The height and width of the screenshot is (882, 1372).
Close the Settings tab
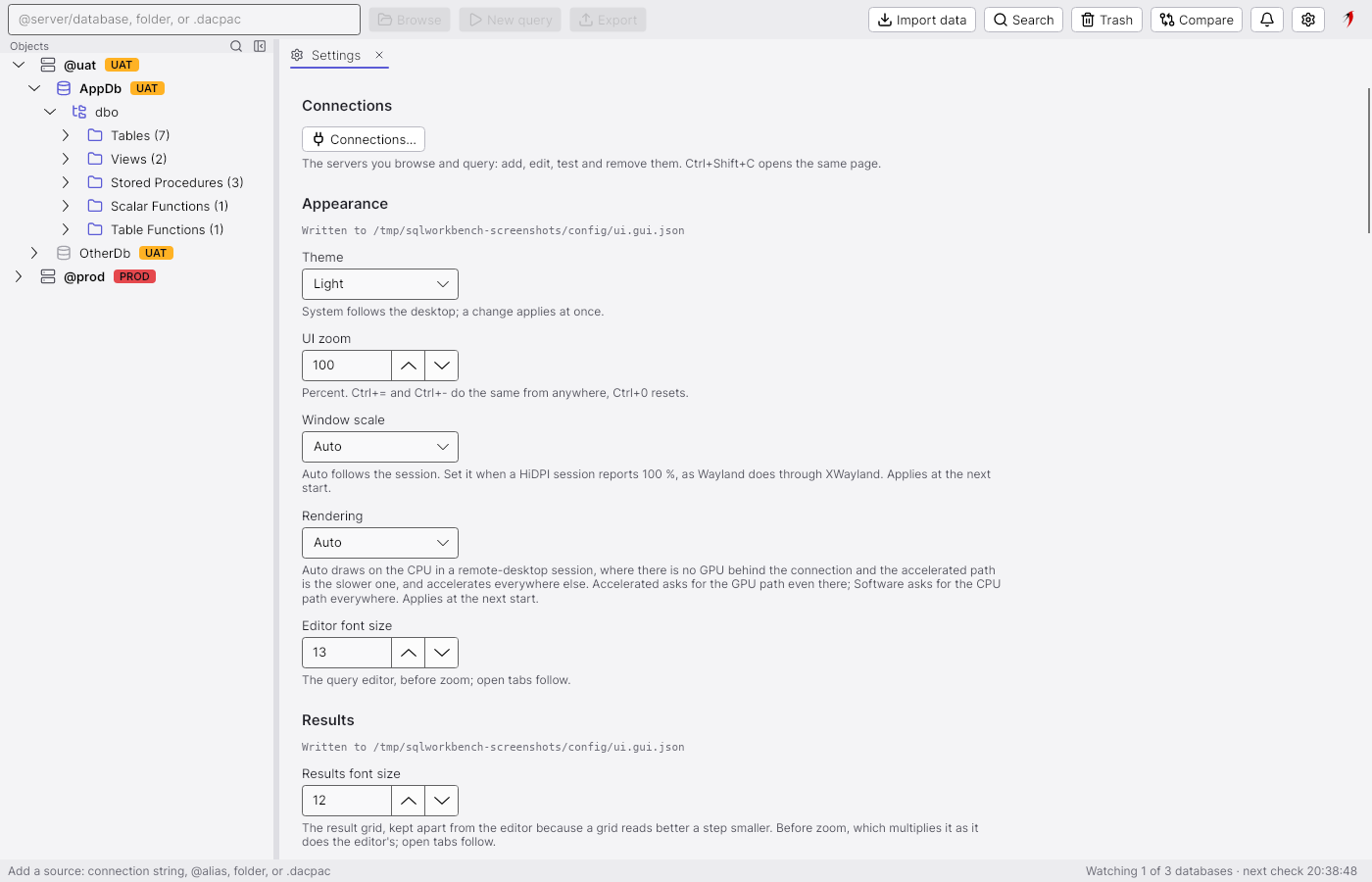tap(379, 55)
